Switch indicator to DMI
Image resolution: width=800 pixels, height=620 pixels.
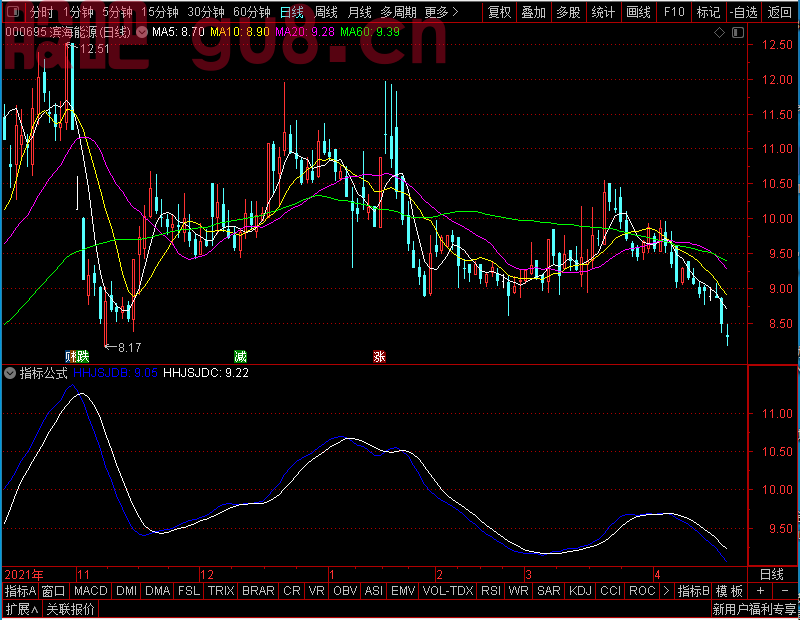[x=127, y=591]
